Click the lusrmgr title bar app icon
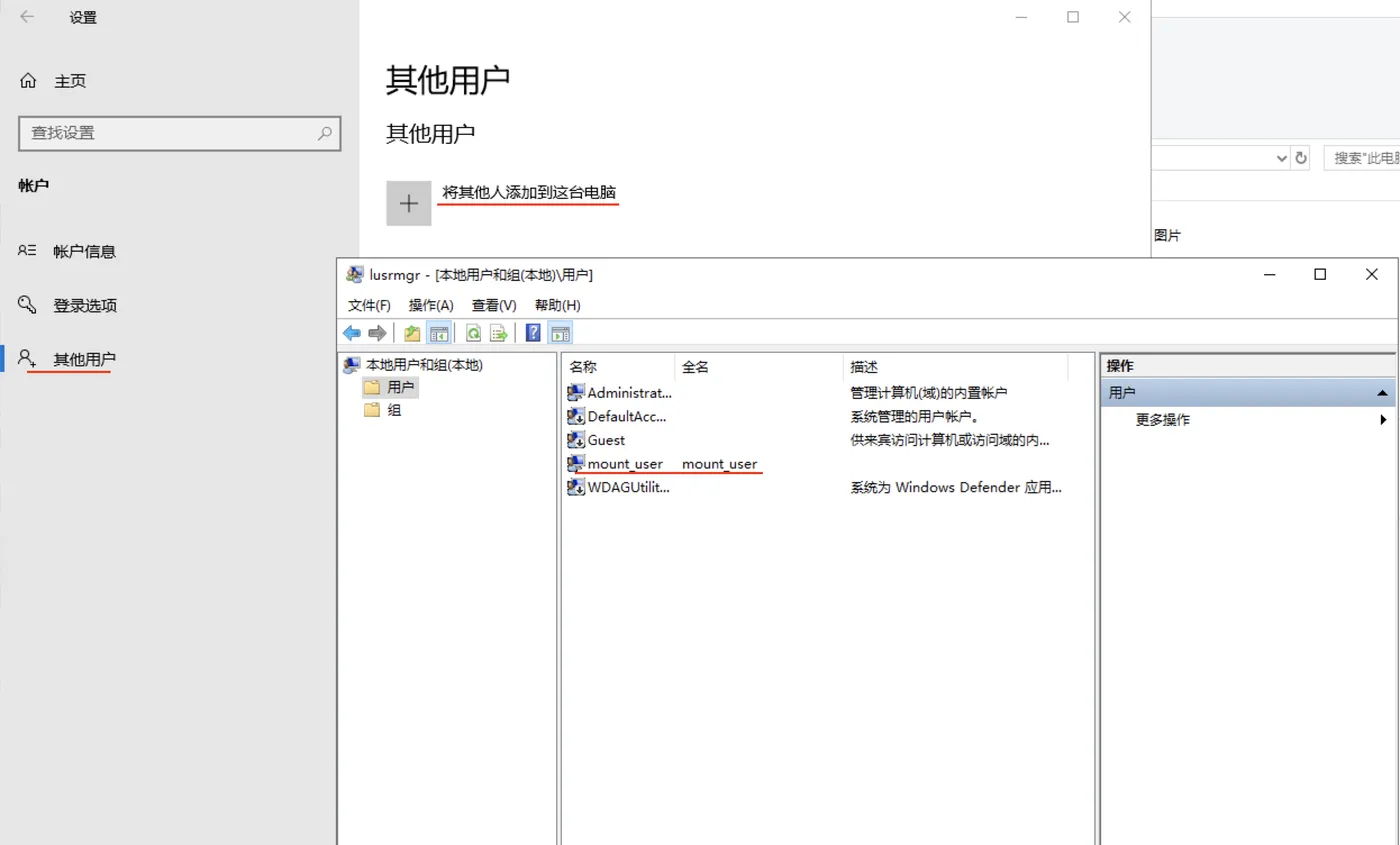 (354, 274)
